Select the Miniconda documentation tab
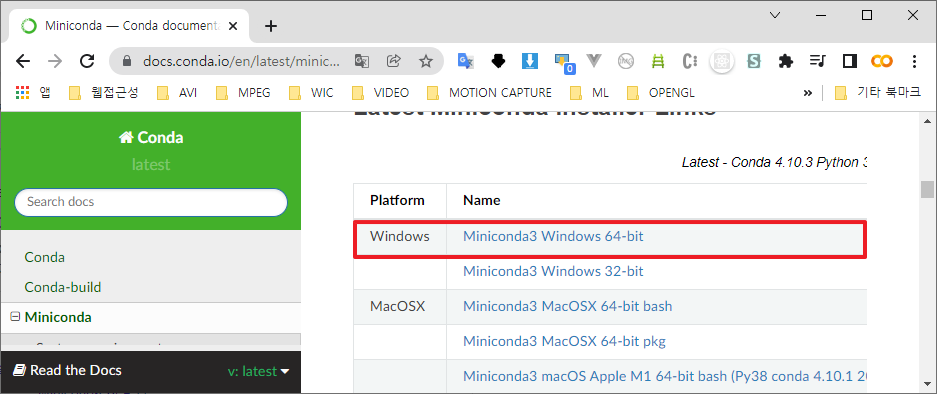The image size is (937, 394). pyautogui.click(x=129, y=26)
